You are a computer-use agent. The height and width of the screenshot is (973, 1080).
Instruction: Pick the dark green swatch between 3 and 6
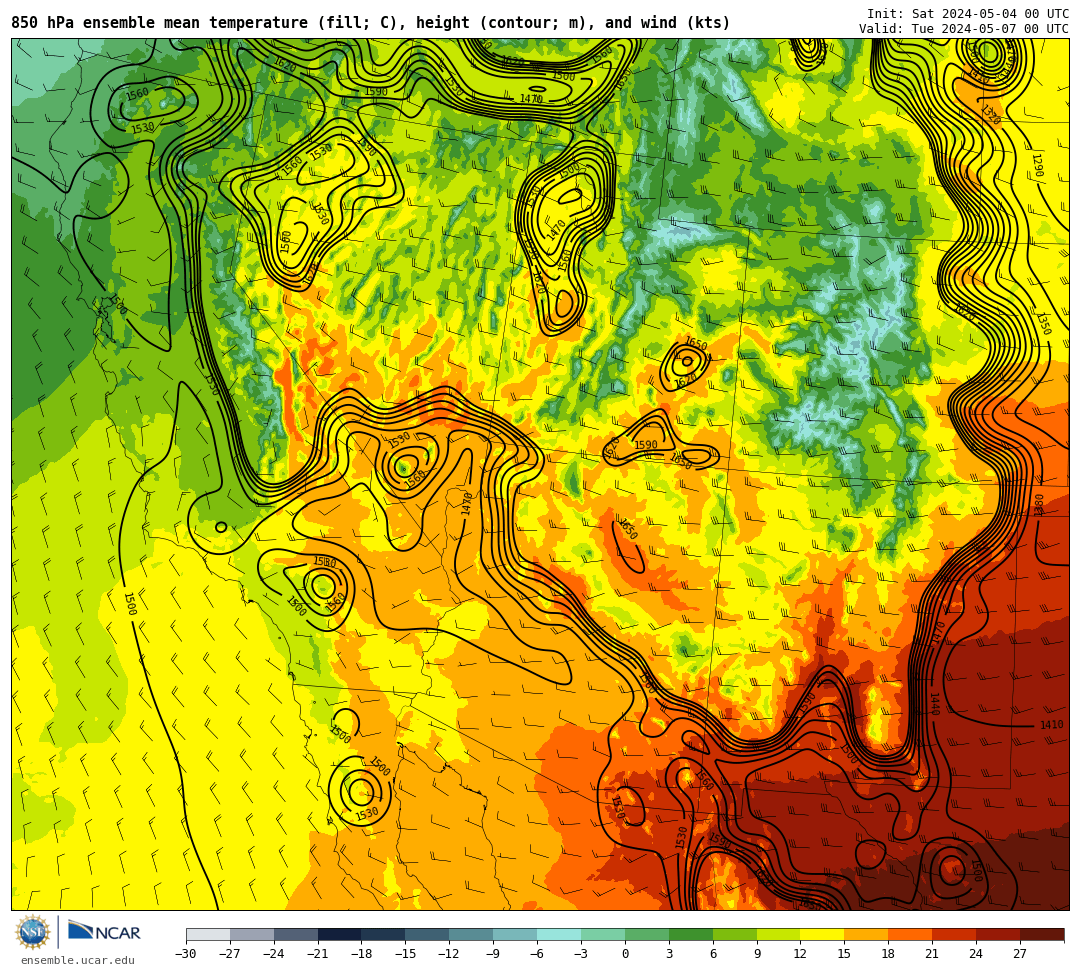pyautogui.click(x=691, y=934)
